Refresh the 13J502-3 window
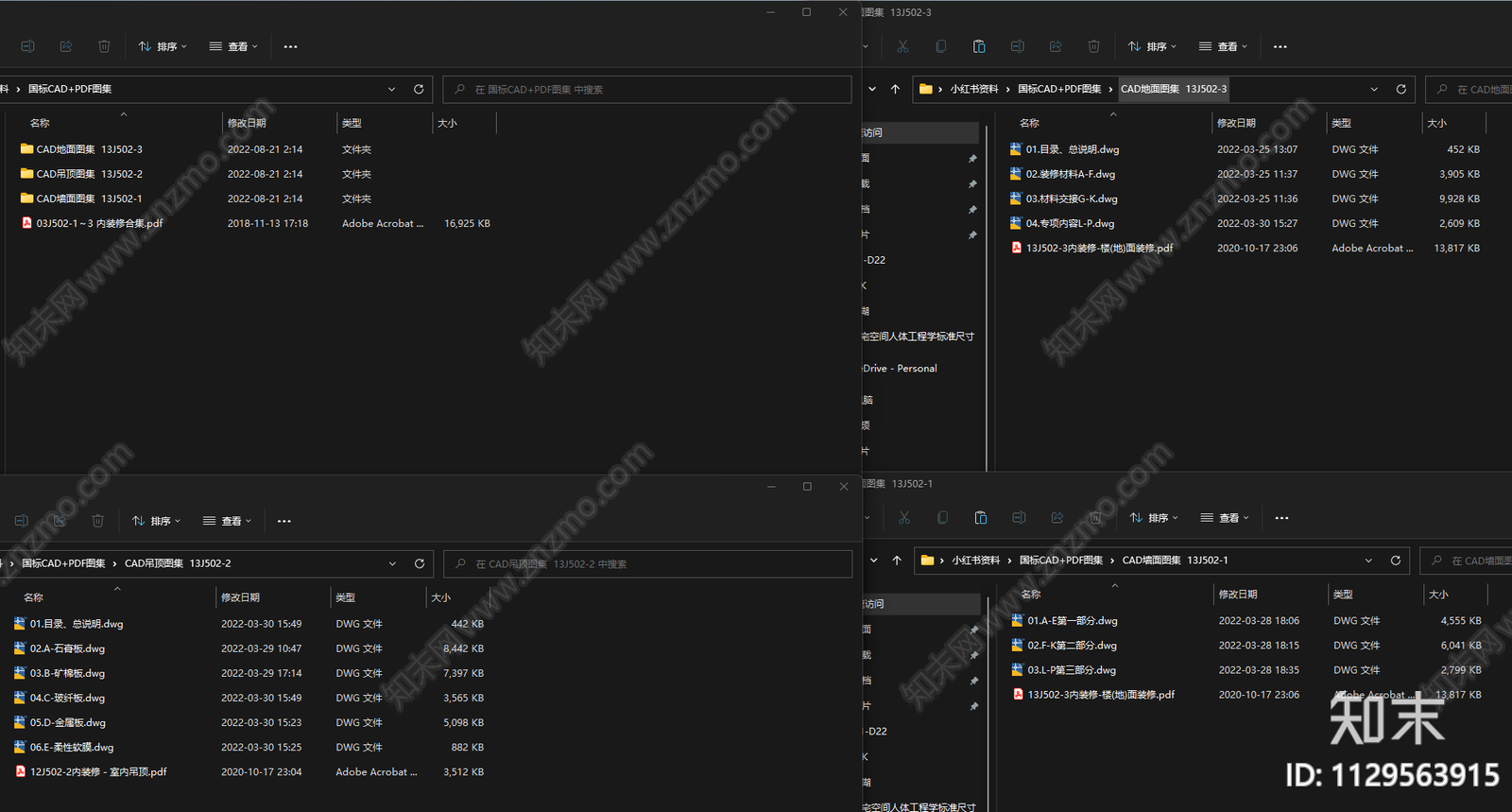This screenshot has height=812, width=1512. [1400, 89]
